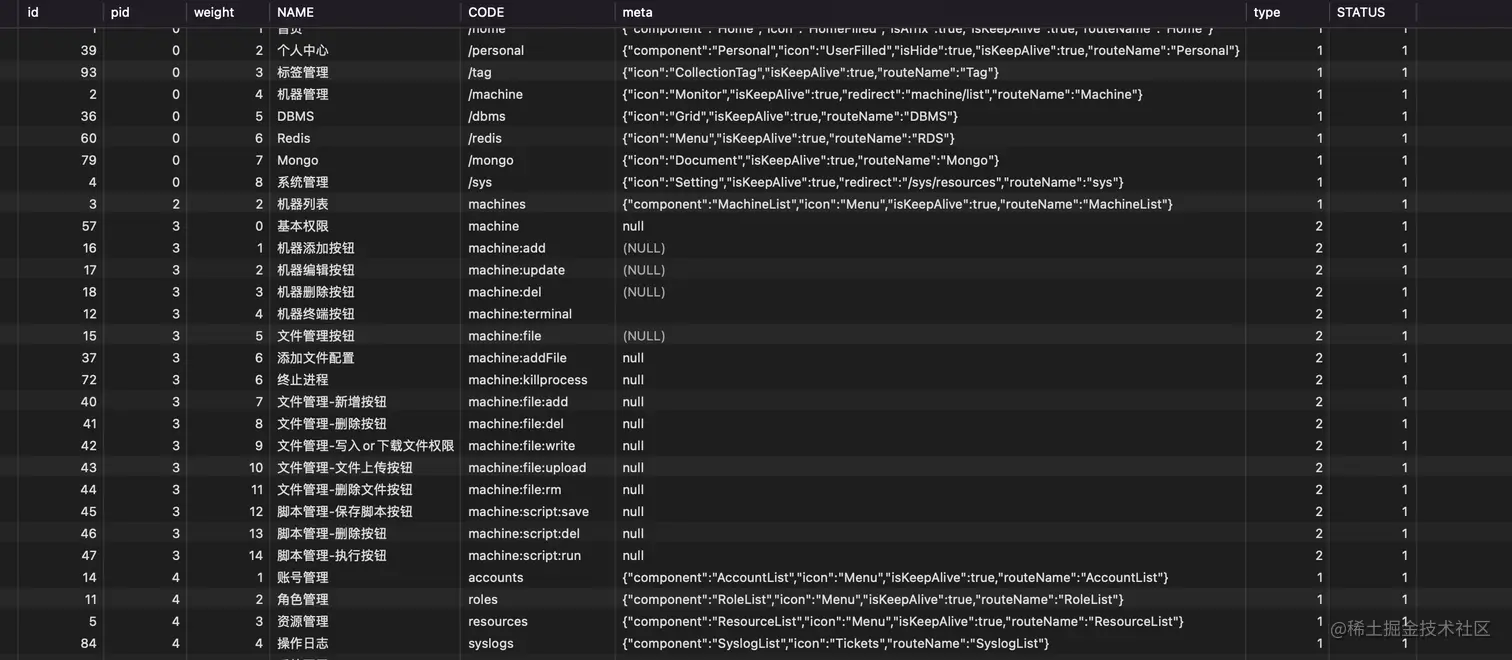Click the machine:terminal code cell
Viewport: 1512px width, 660px height.
[x=520, y=314]
